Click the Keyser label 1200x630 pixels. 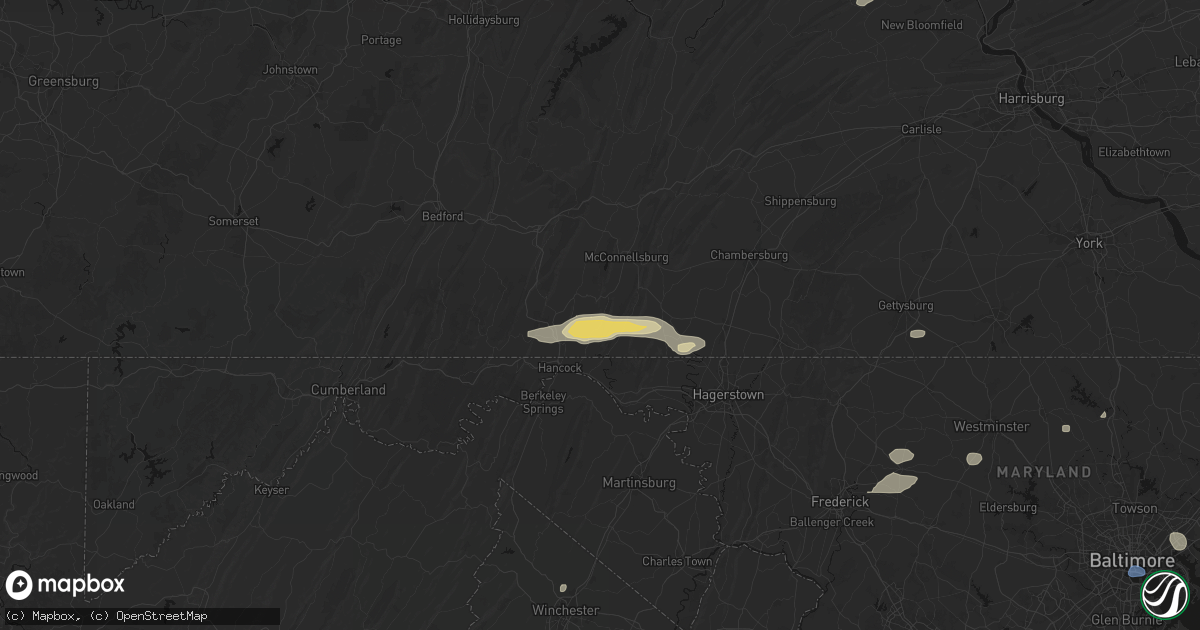coord(272,490)
